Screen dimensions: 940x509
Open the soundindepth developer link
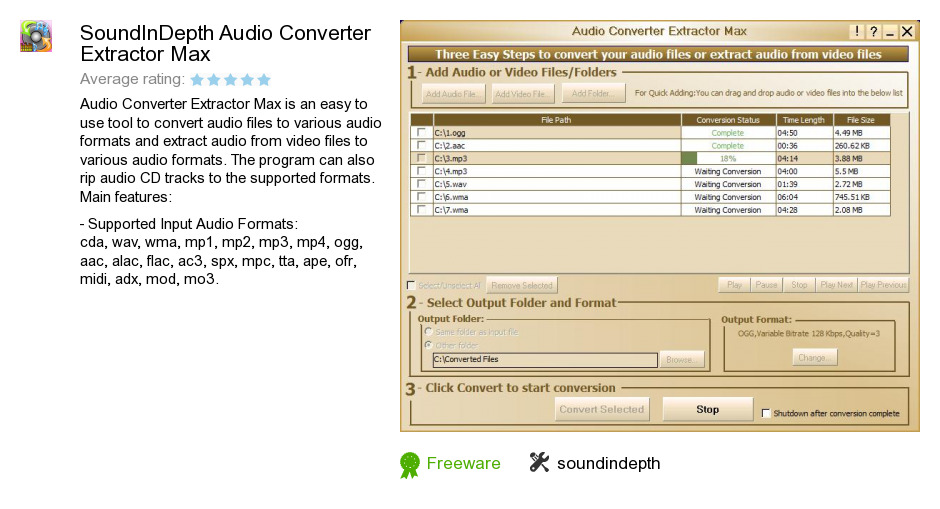608,463
